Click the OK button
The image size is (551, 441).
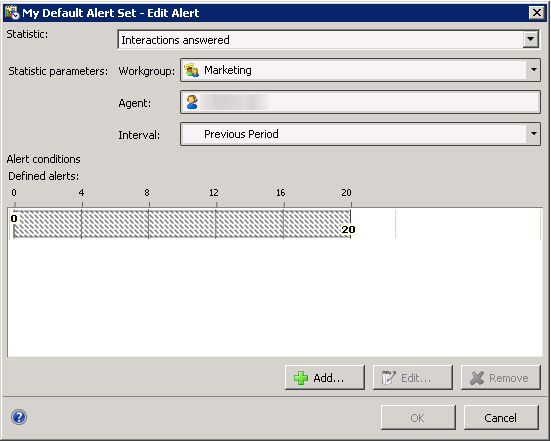(418, 417)
